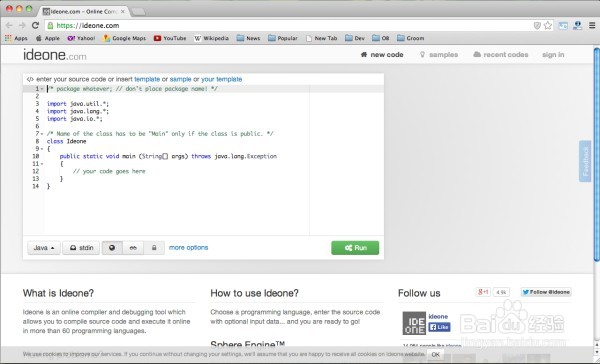The image size is (600, 364).
Task: Open the Google Maps bookmark
Action: tap(125, 38)
